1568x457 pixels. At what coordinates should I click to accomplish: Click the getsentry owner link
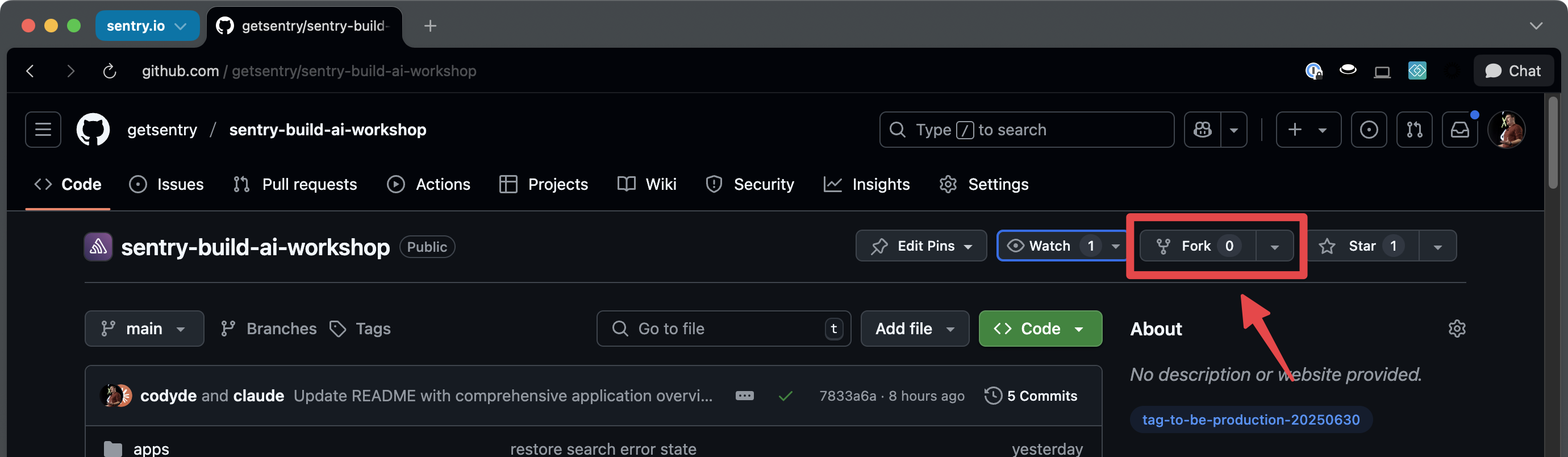pos(162,130)
